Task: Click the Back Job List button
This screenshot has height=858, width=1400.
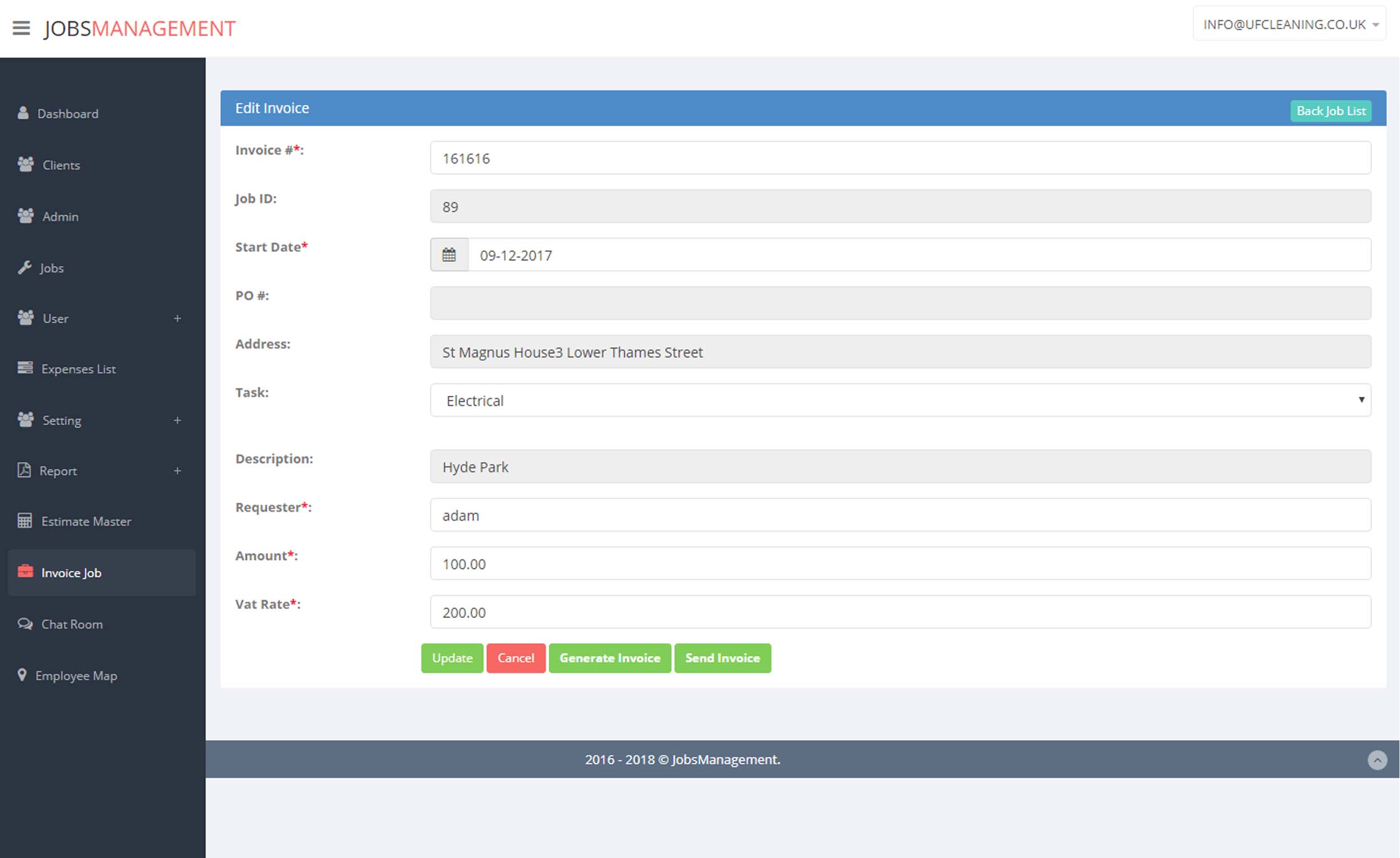Action: [x=1330, y=111]
